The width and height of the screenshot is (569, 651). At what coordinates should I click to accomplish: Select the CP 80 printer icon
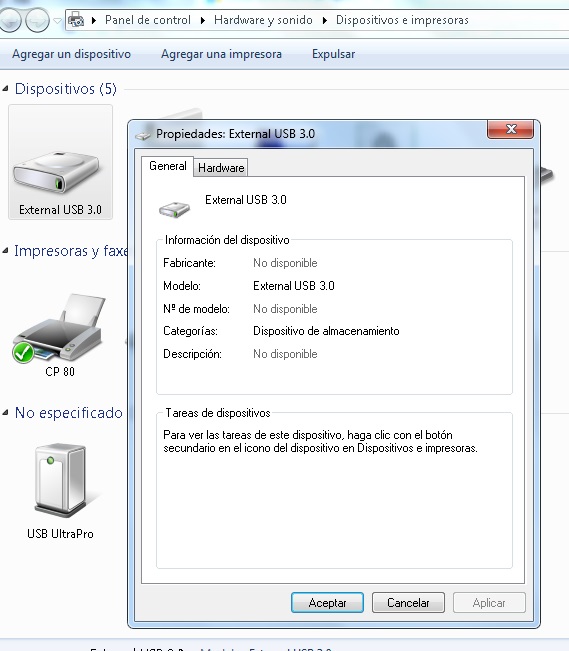59,328
